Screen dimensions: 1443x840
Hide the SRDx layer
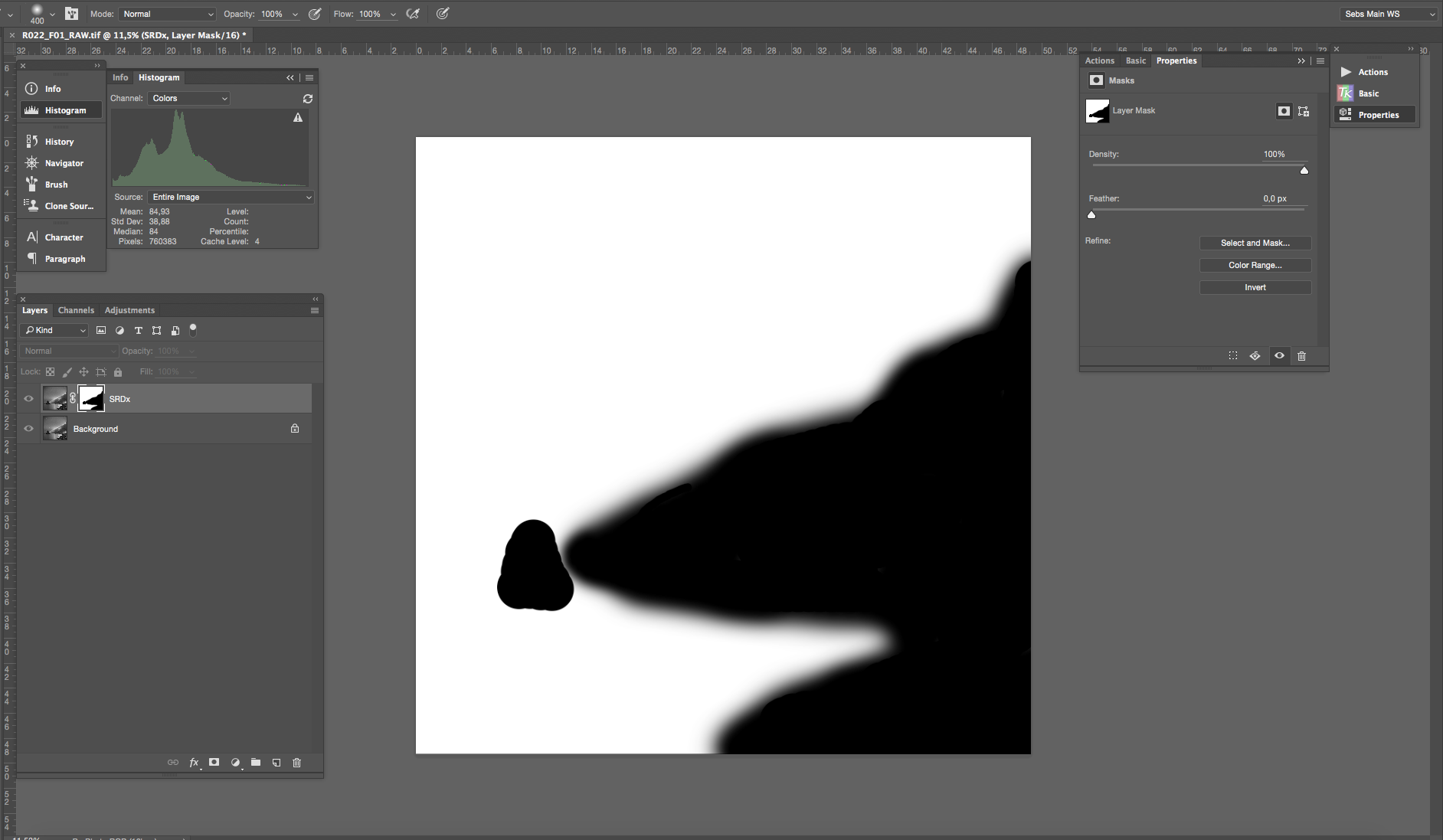pos(28,399)
